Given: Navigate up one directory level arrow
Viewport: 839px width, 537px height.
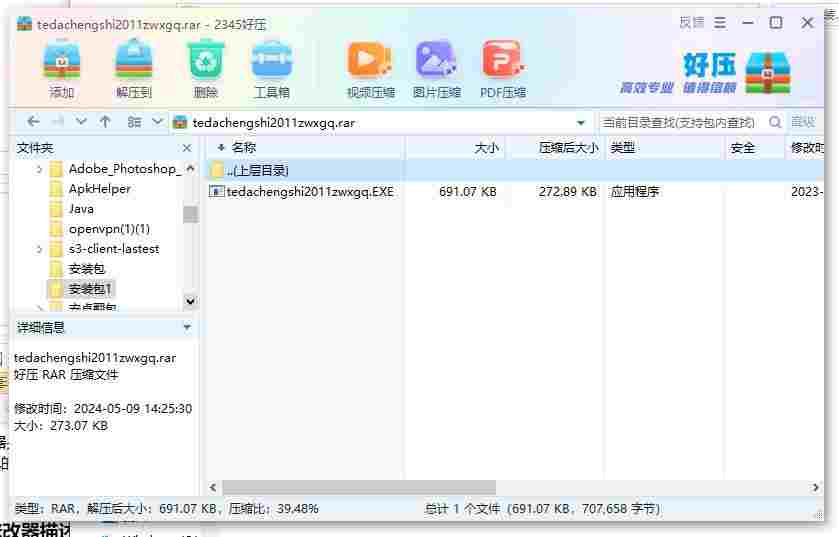Looking at the screenshot, I should point(105,122).
